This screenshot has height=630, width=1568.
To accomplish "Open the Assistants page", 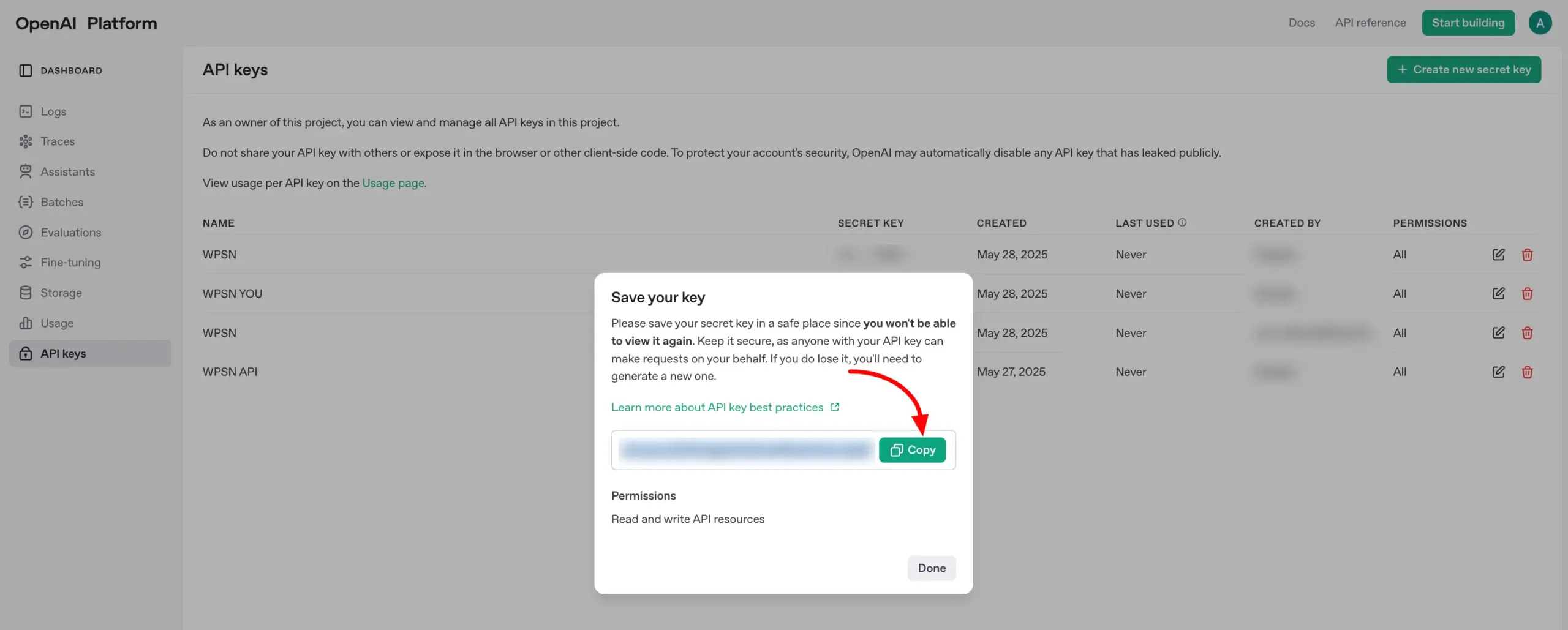I will click(x=67, y=172).
